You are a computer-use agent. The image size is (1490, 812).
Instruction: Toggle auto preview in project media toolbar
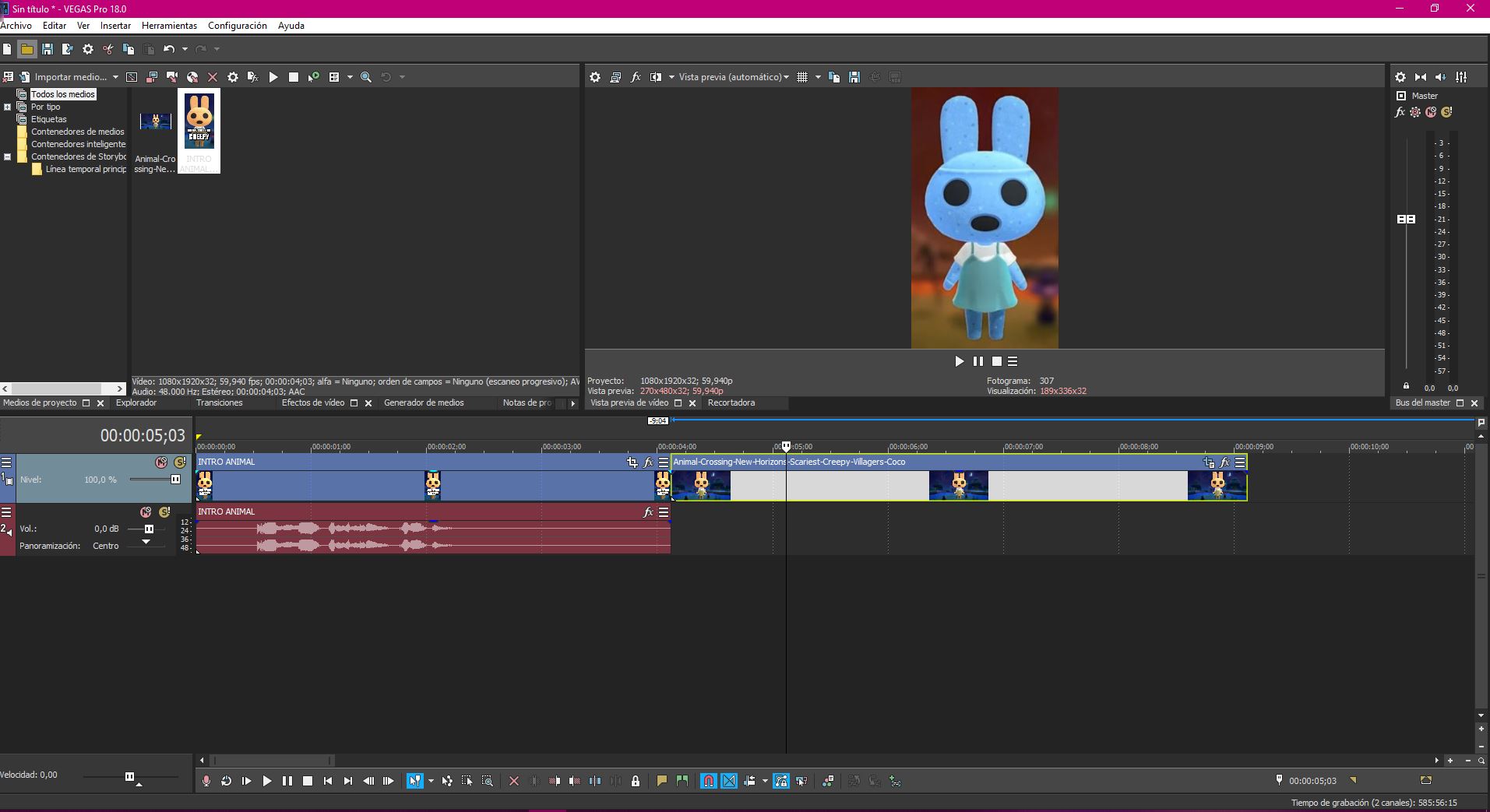coord(314,77)
